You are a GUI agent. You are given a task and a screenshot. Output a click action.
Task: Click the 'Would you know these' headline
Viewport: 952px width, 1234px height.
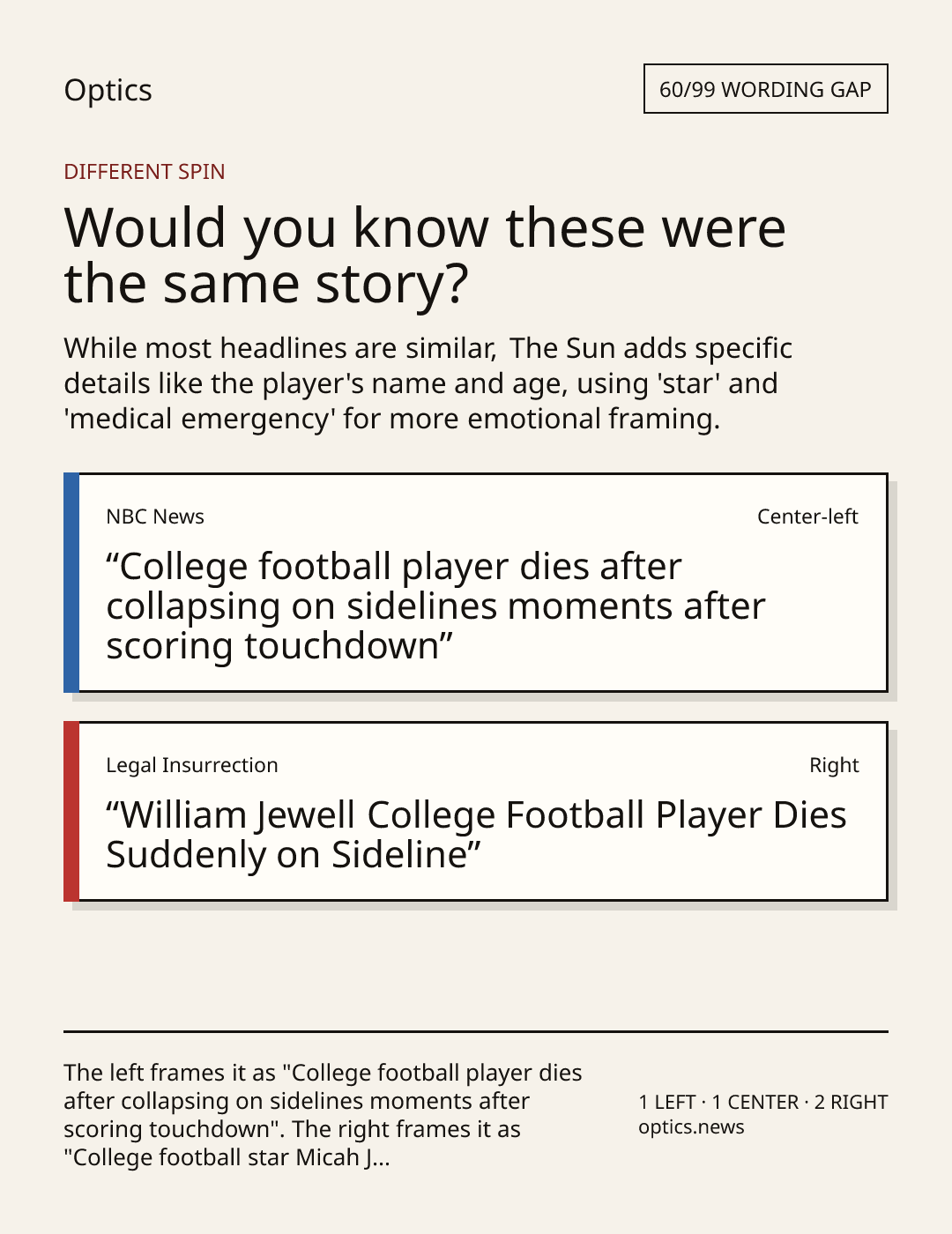[425, 255]
